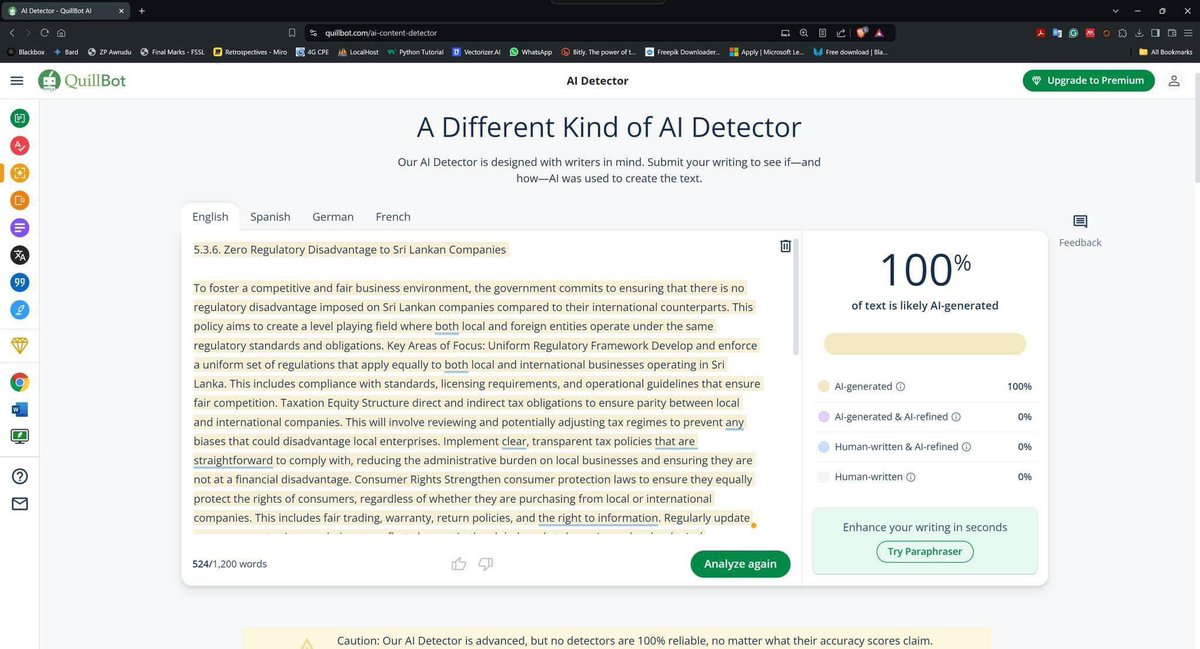
Task: Click the Upgrade to Premium button
Action: click(1088, 80)
